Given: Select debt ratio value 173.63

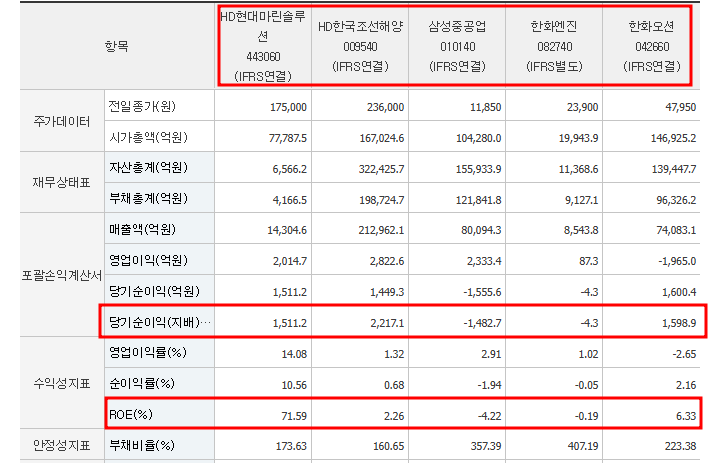Looking at the screenshot, I should point(292,446).
